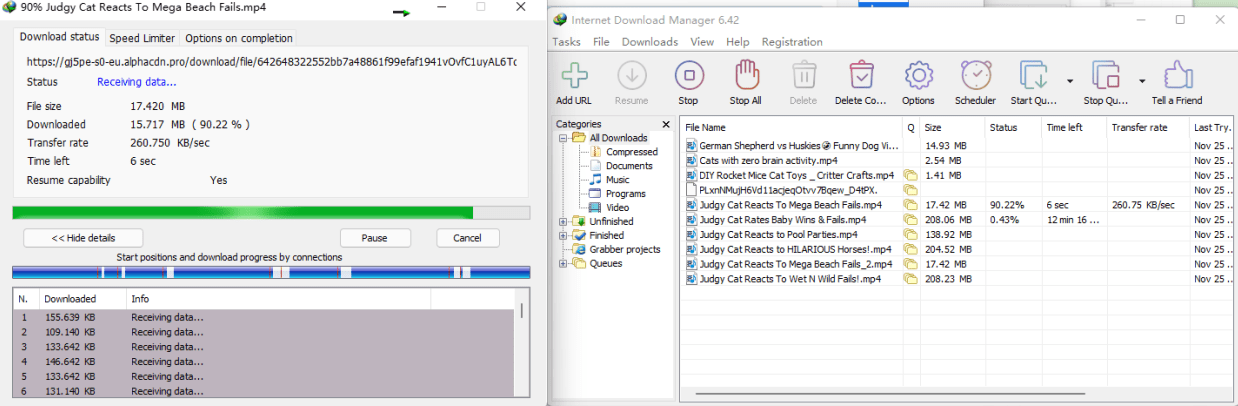Image resolution: width=1238 pixels, height=406 pixels.
Task: Click the Tell a Friend icon
Action: tap(1176, 76)
